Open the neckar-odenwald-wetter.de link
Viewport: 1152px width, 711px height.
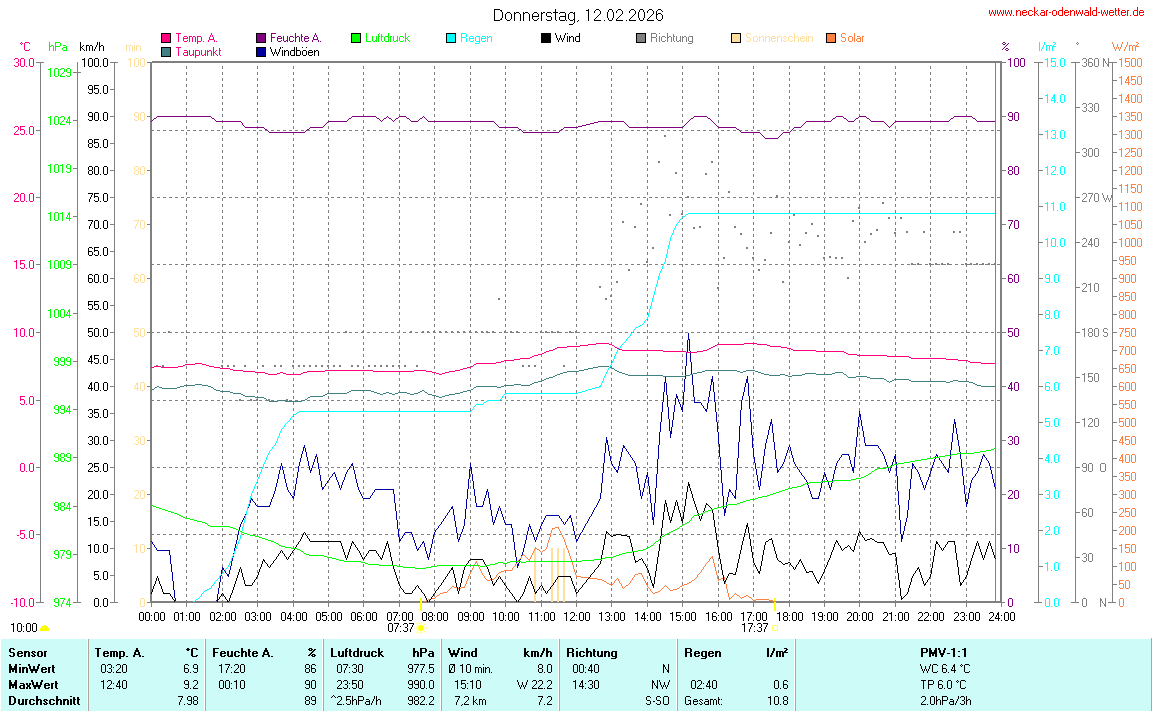point(1065,12)
